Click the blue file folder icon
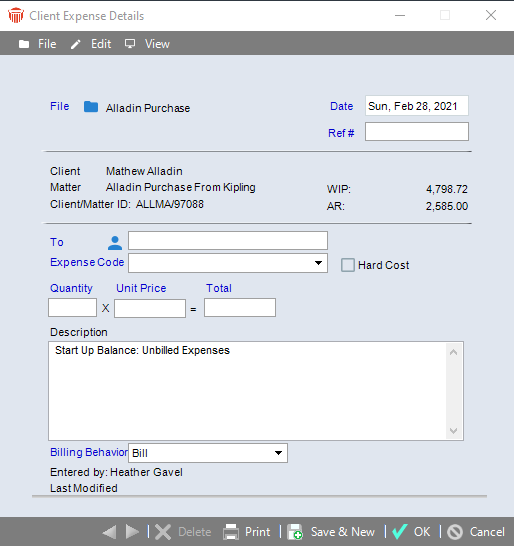514x546 pixels. click(91, 107)
